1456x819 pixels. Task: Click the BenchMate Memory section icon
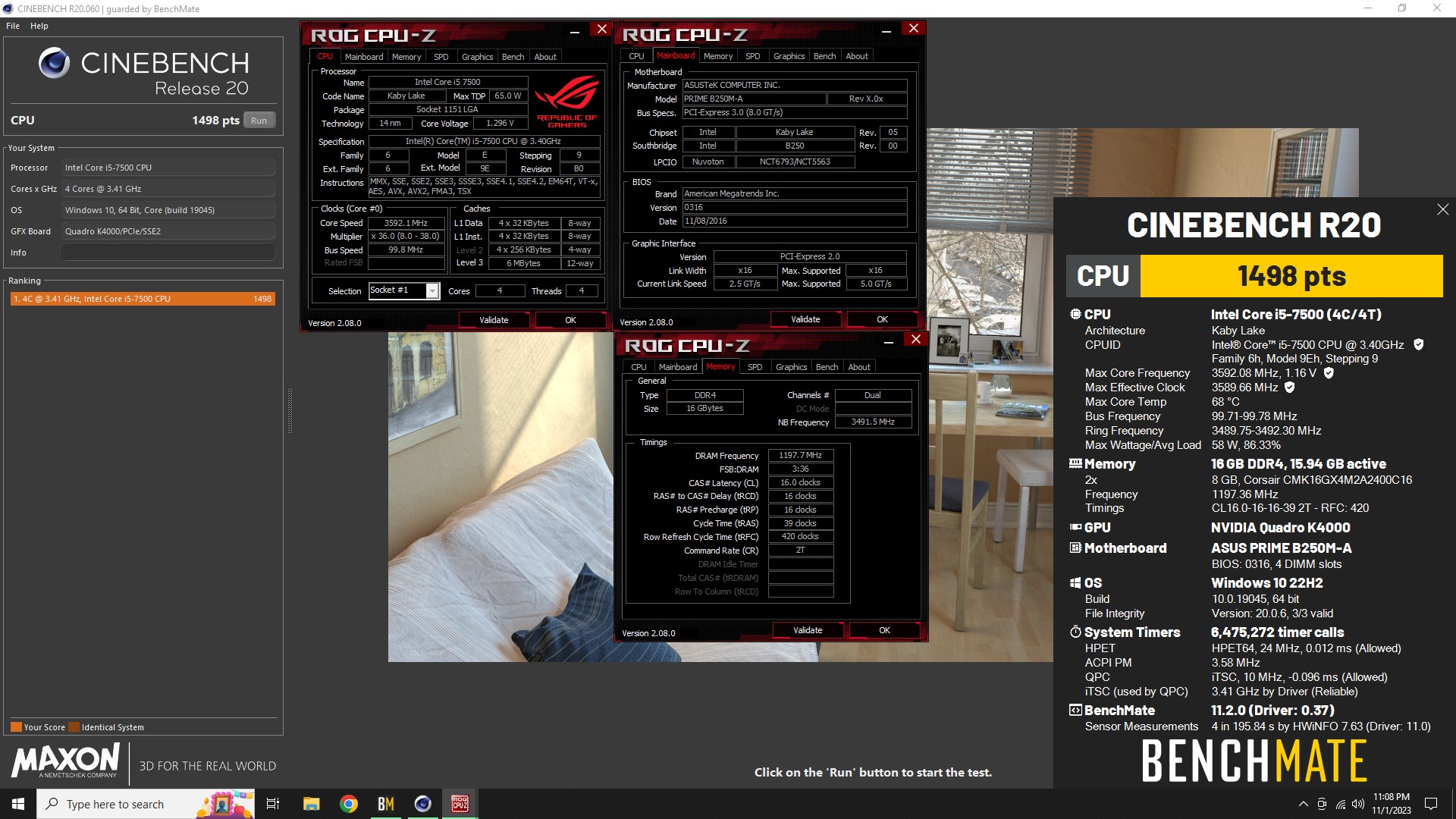(1075, 463)
